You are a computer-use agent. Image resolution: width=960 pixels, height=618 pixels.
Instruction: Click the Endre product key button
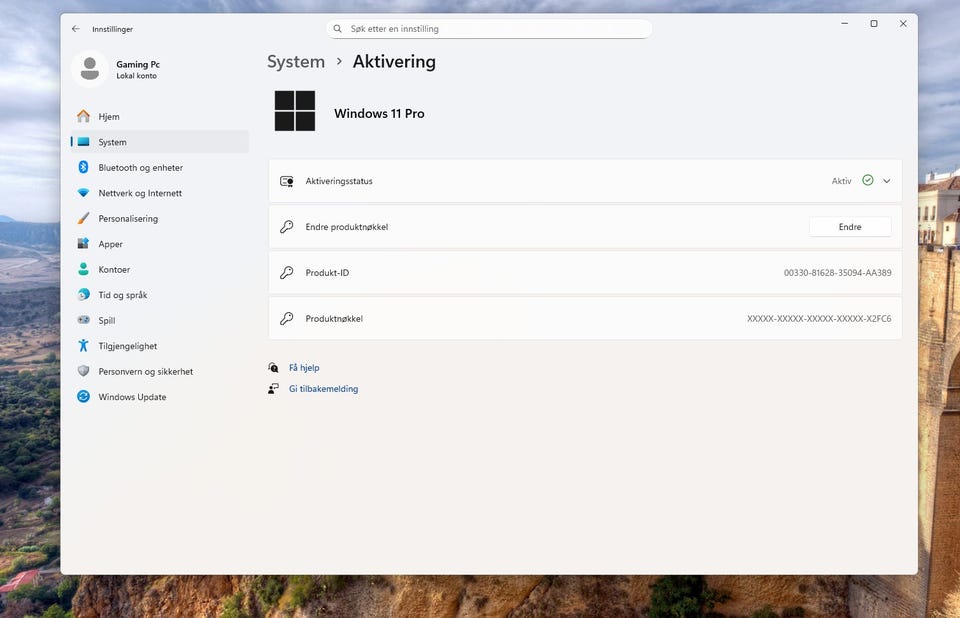pyautogui.click(x=849, y=227)
